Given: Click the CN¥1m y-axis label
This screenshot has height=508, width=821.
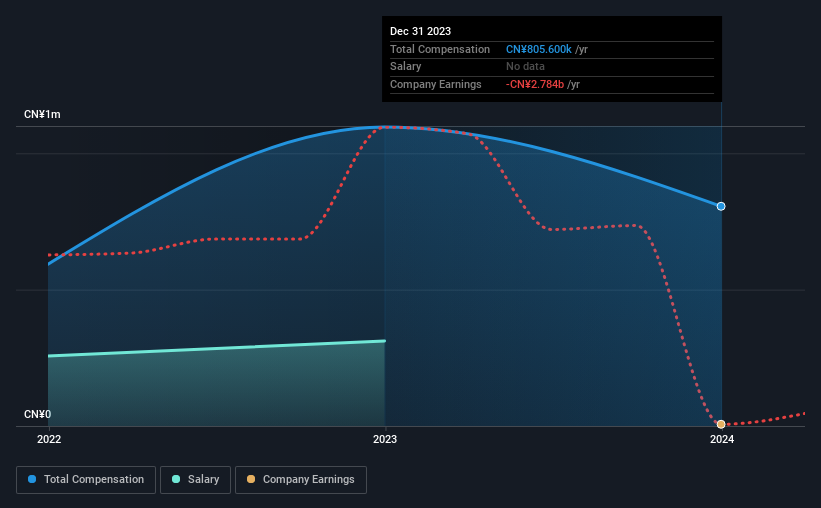Looking at the screenshot, I should pyautogui.click(x=42, y=114).
